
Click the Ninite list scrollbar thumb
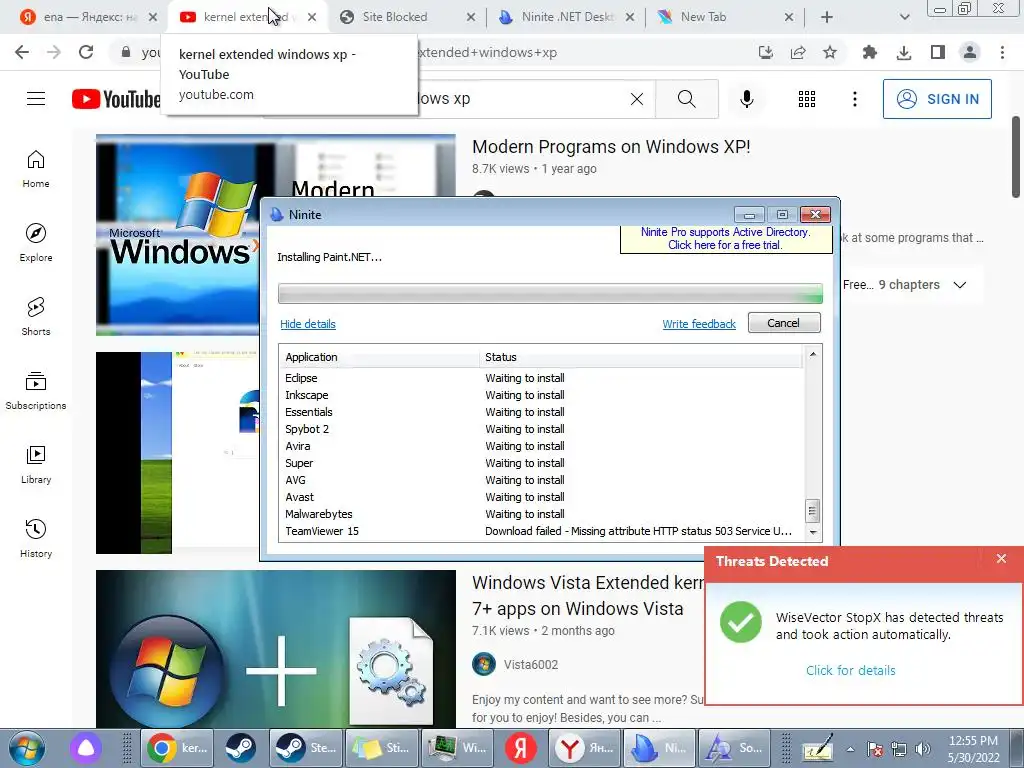point(812,510)
